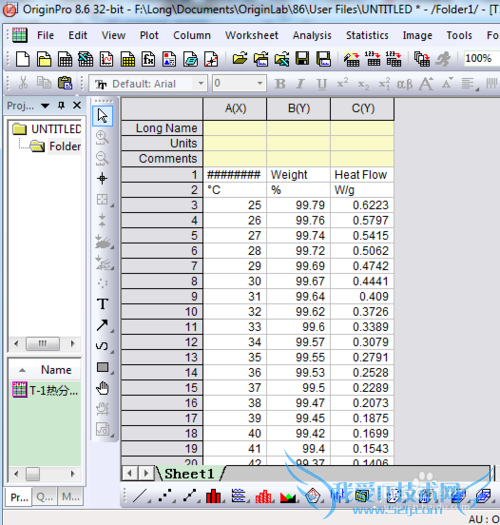The height and width of the screenshot is (525, 500).
Task: Toggle Subscript formatting
Action: pos(363,84)
